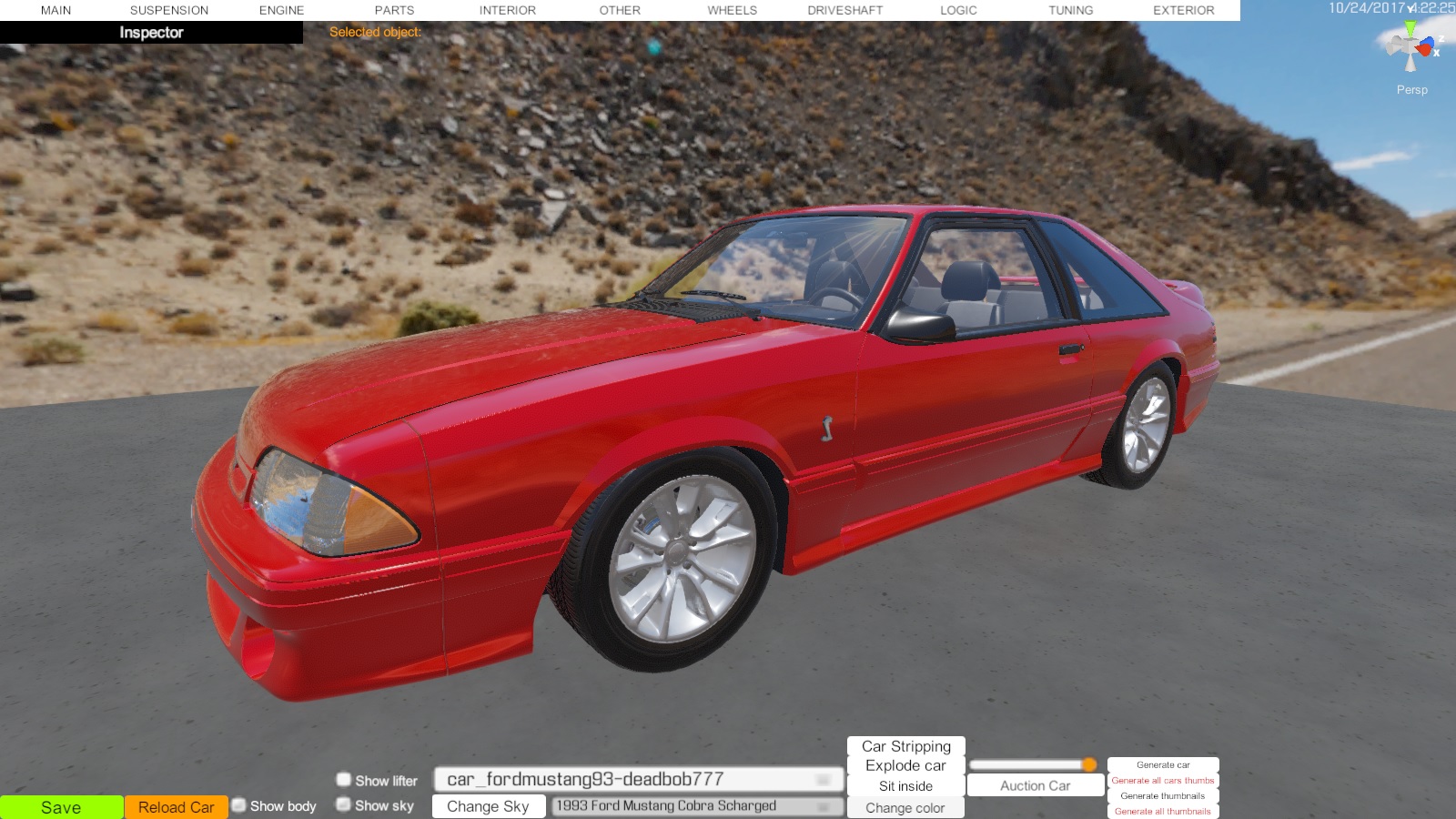Go to the TUNING tab

point(1070,10)
